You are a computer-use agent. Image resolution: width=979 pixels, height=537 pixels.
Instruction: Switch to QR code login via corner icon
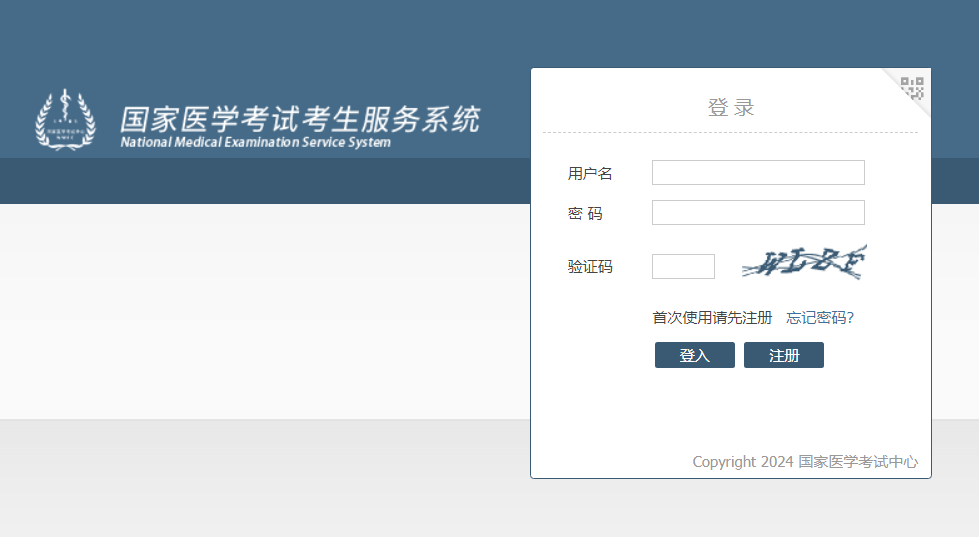tap(912, 87)
